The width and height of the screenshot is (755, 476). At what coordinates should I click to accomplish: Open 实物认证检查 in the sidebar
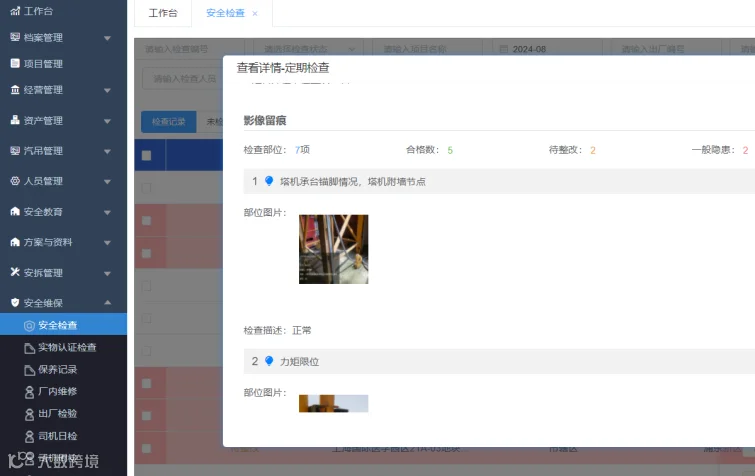[x=67, y=347]
